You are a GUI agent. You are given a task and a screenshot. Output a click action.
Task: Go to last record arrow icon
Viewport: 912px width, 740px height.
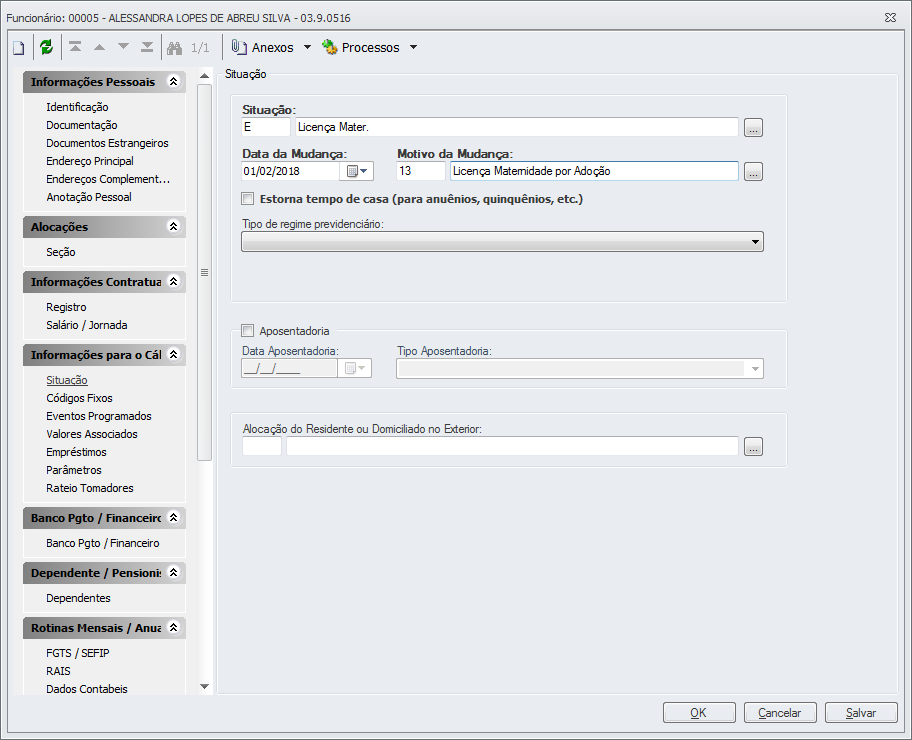point(147,47)
